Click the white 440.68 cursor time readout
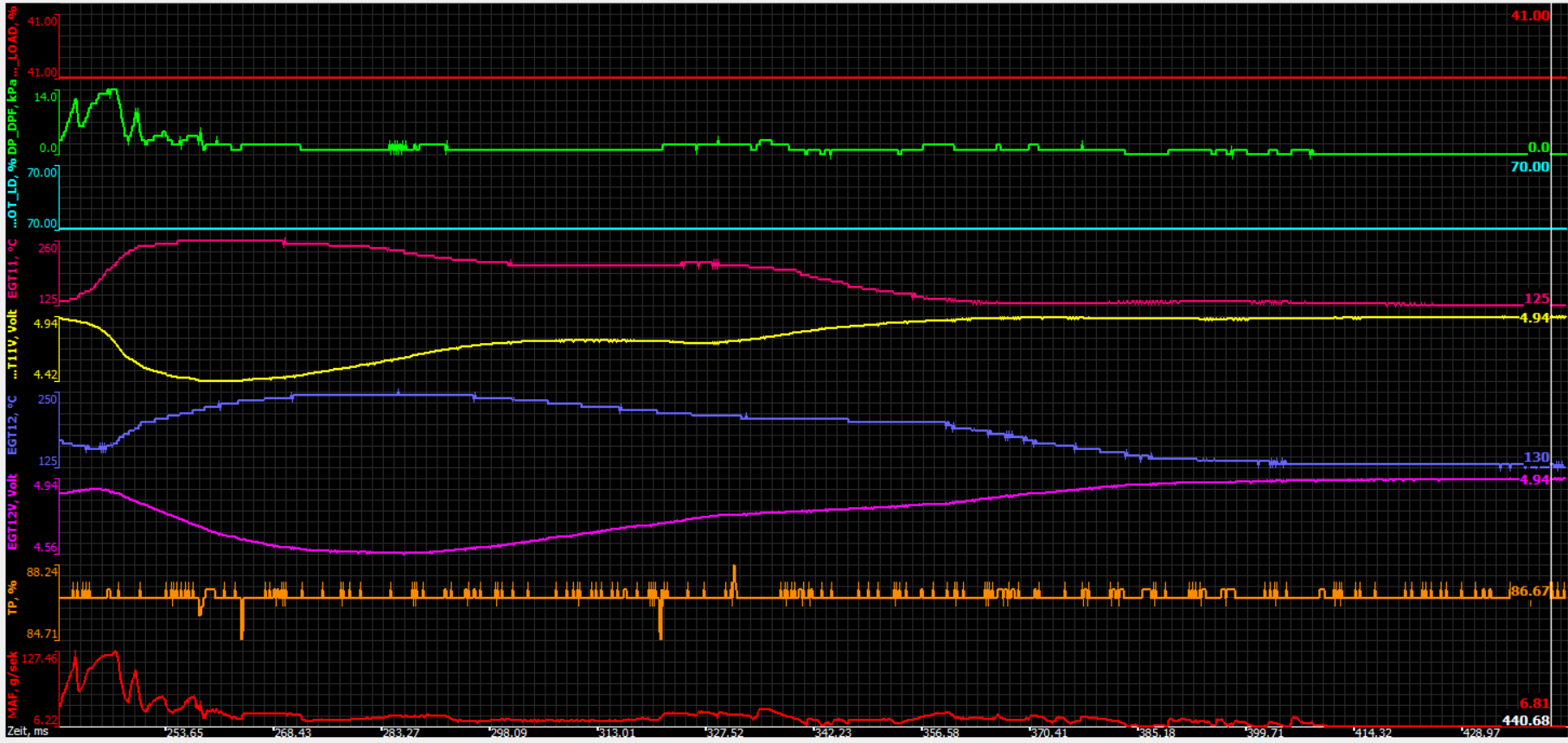 coord(1526,721)
